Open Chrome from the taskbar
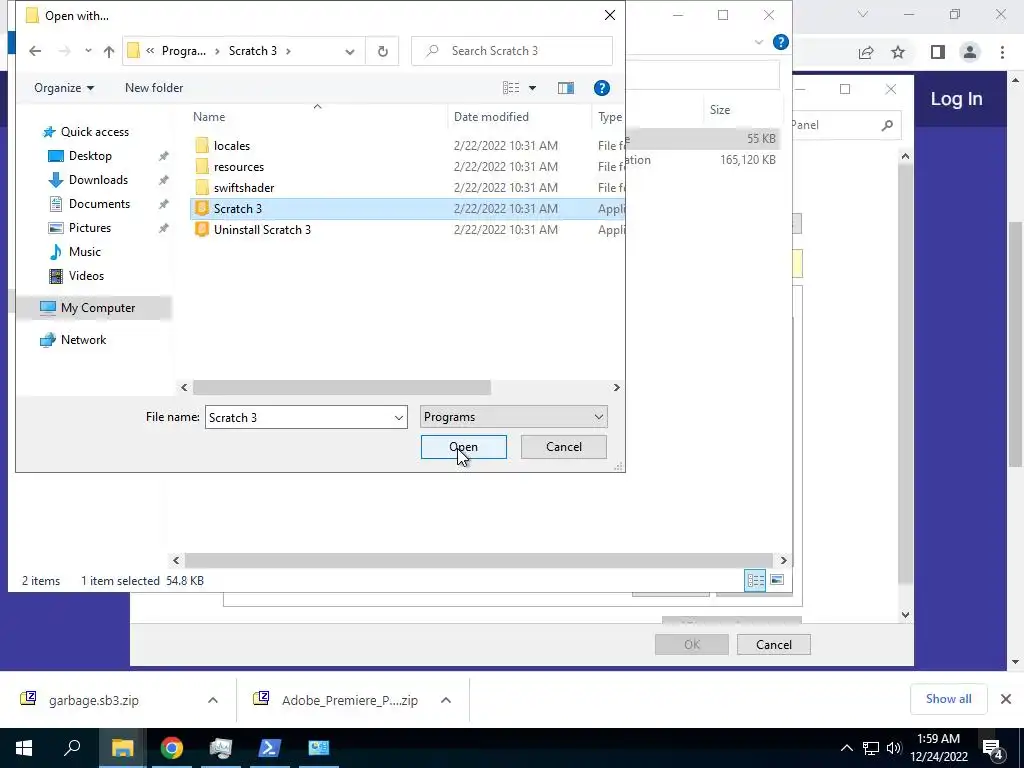 tap(172, 748)
